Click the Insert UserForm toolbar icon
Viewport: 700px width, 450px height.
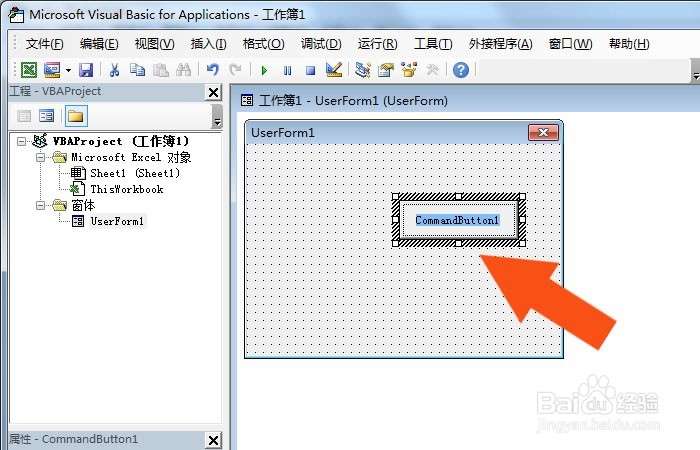52,70
